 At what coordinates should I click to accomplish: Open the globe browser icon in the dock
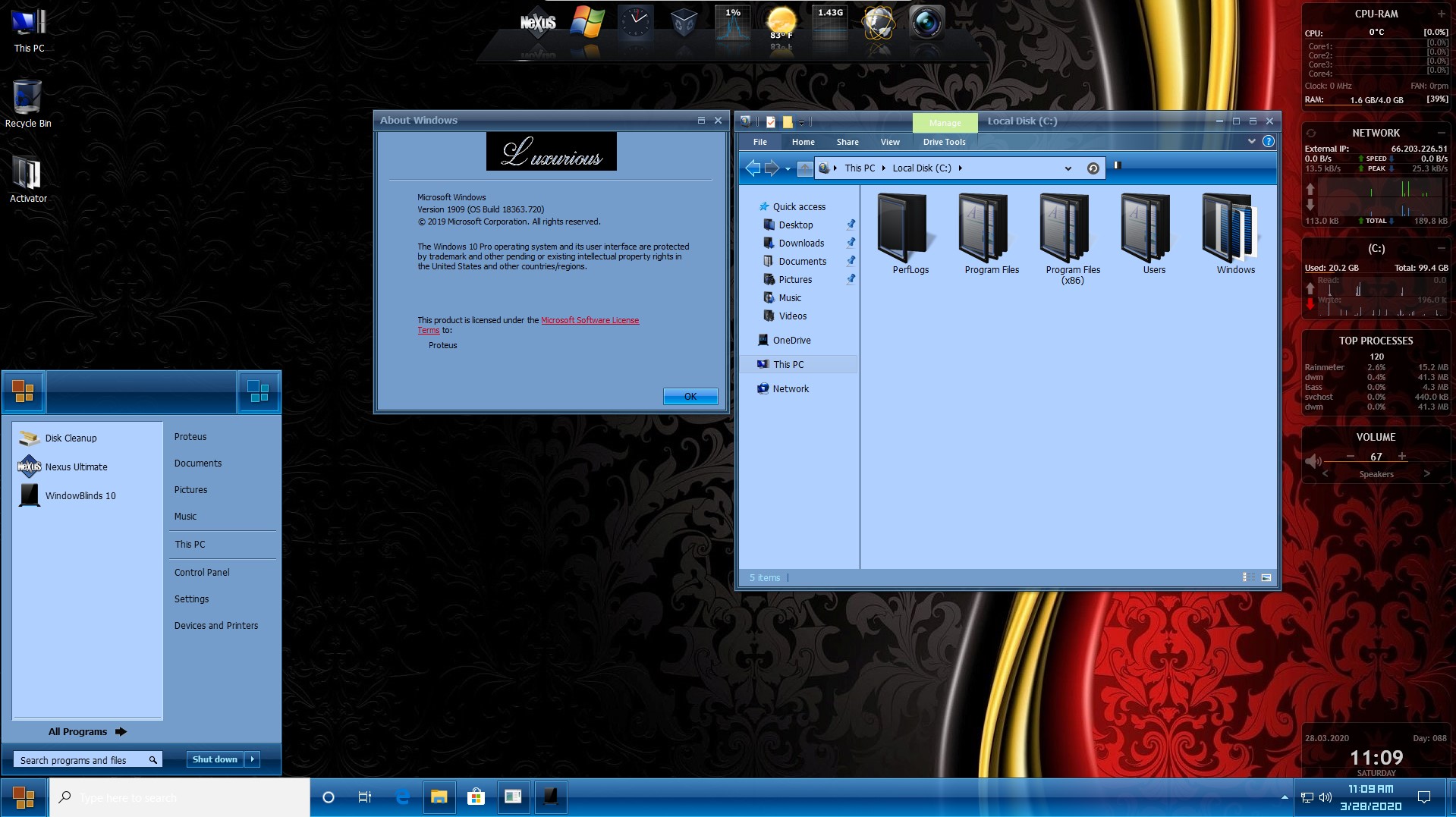[878, 23]
